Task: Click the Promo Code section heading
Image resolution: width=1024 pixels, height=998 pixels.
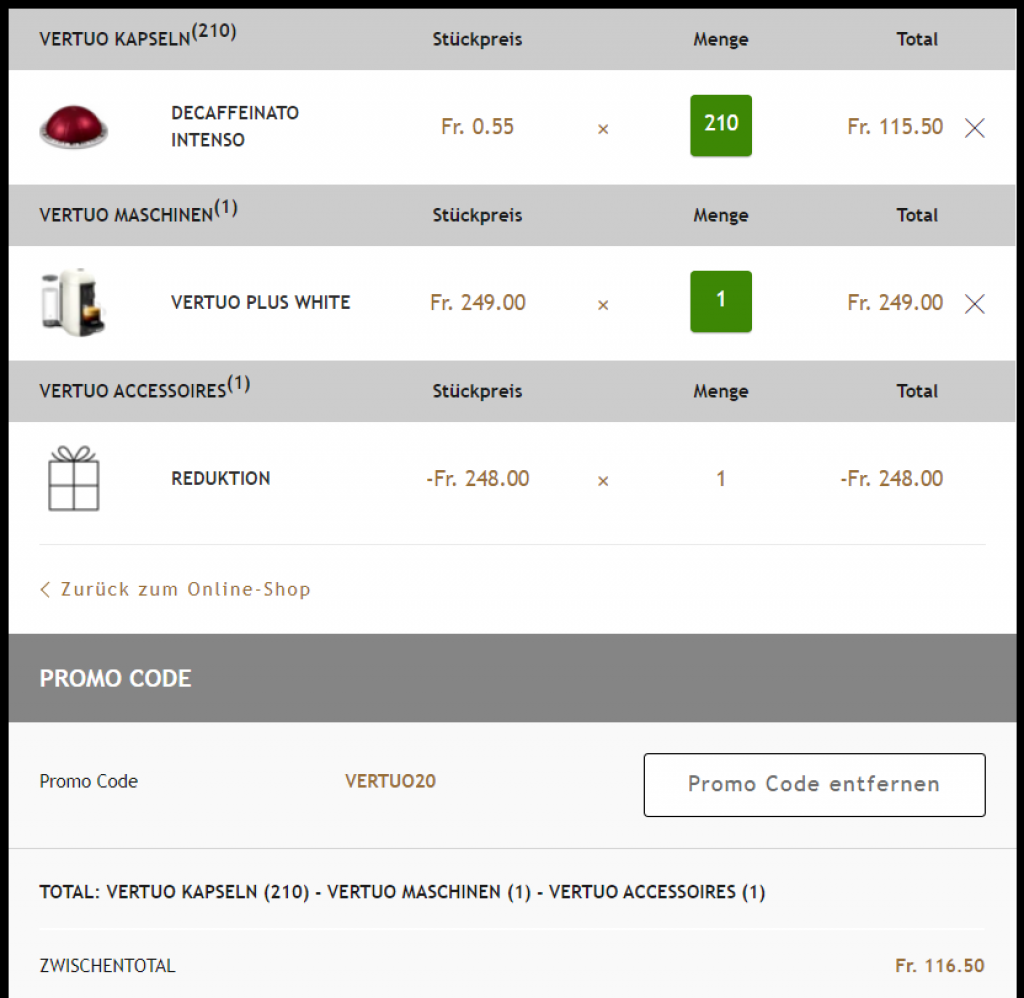Action: tap(115, 678)
